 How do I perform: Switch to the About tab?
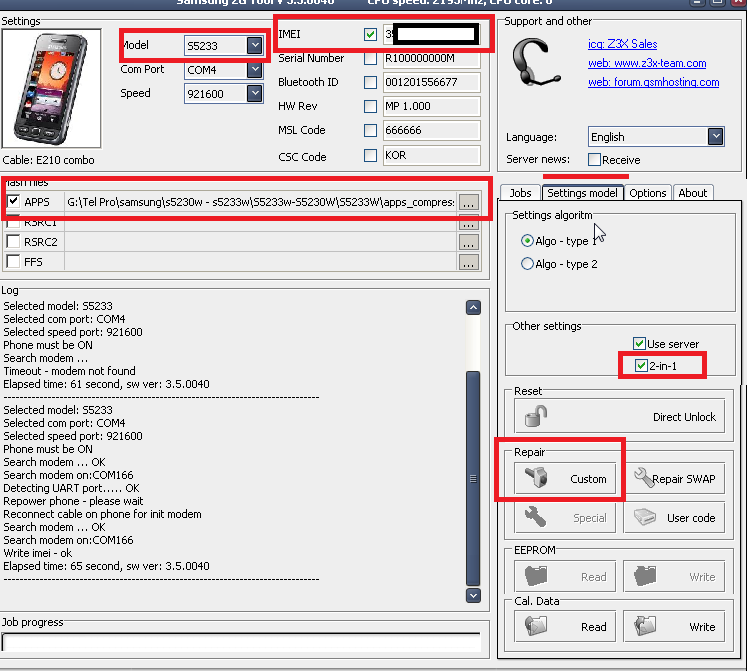pyautogui.click(x=693, y=193)
